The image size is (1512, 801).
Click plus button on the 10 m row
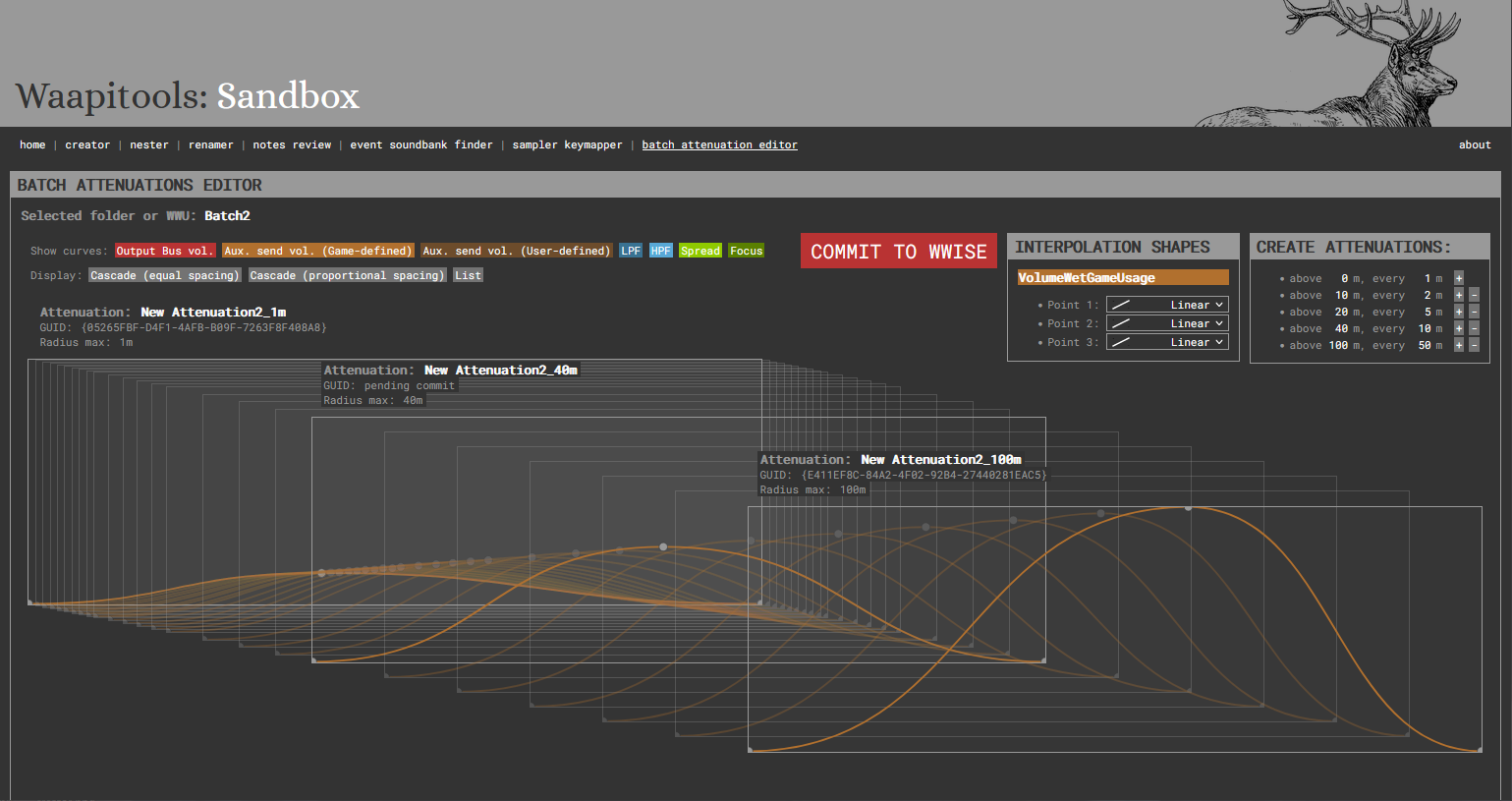click(x=1458, y=295)
